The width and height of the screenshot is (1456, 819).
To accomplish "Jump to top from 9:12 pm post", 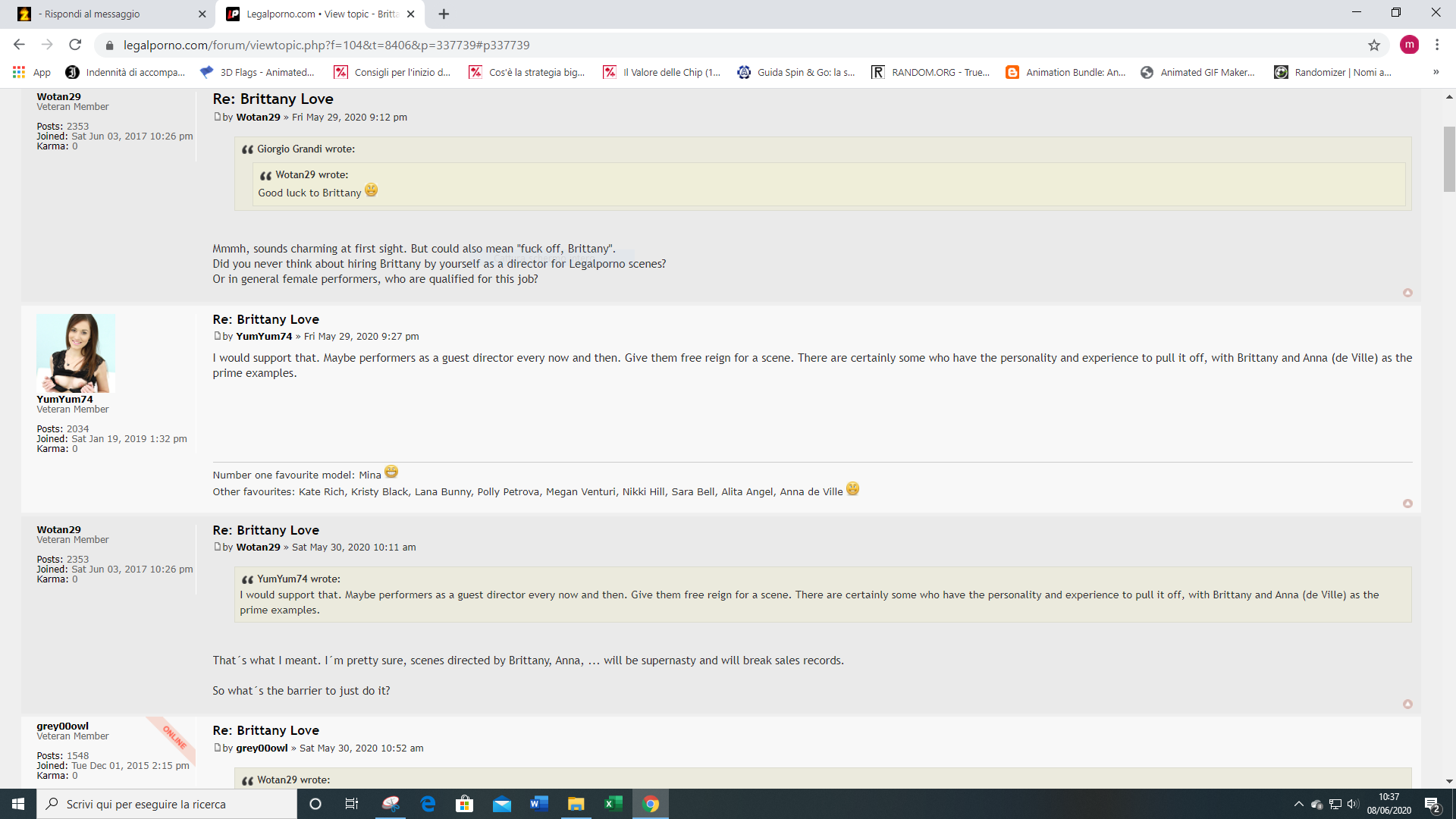I will (x=1407, y=293).
